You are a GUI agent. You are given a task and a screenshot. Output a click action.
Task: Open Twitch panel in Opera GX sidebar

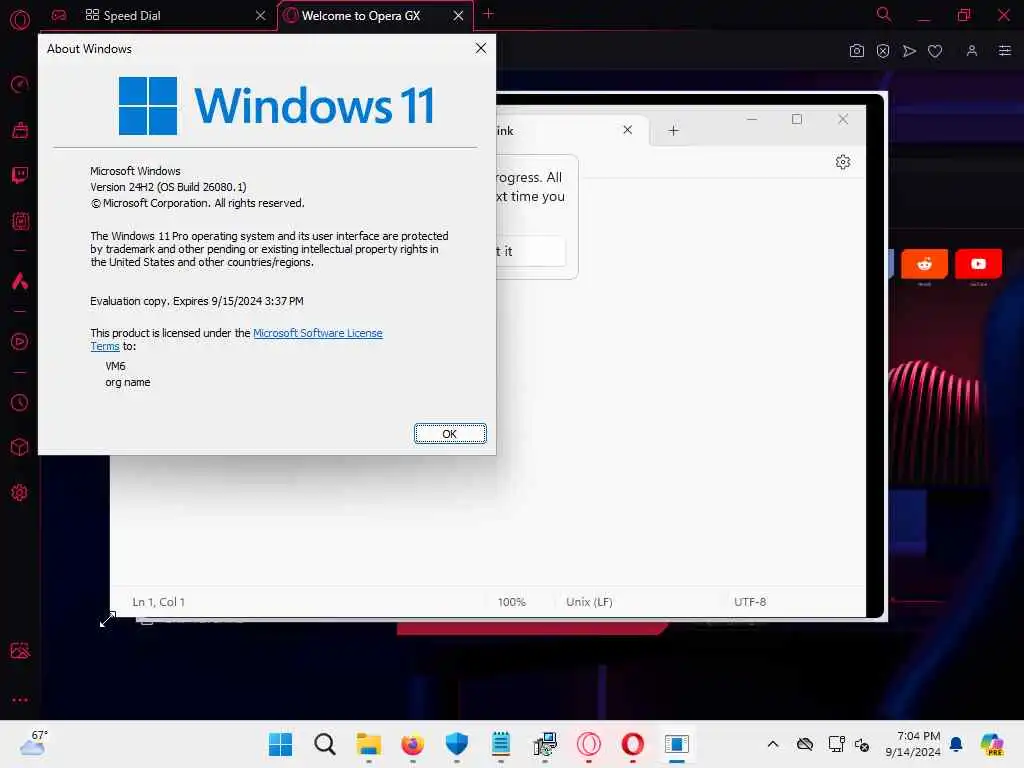point(20,175)
